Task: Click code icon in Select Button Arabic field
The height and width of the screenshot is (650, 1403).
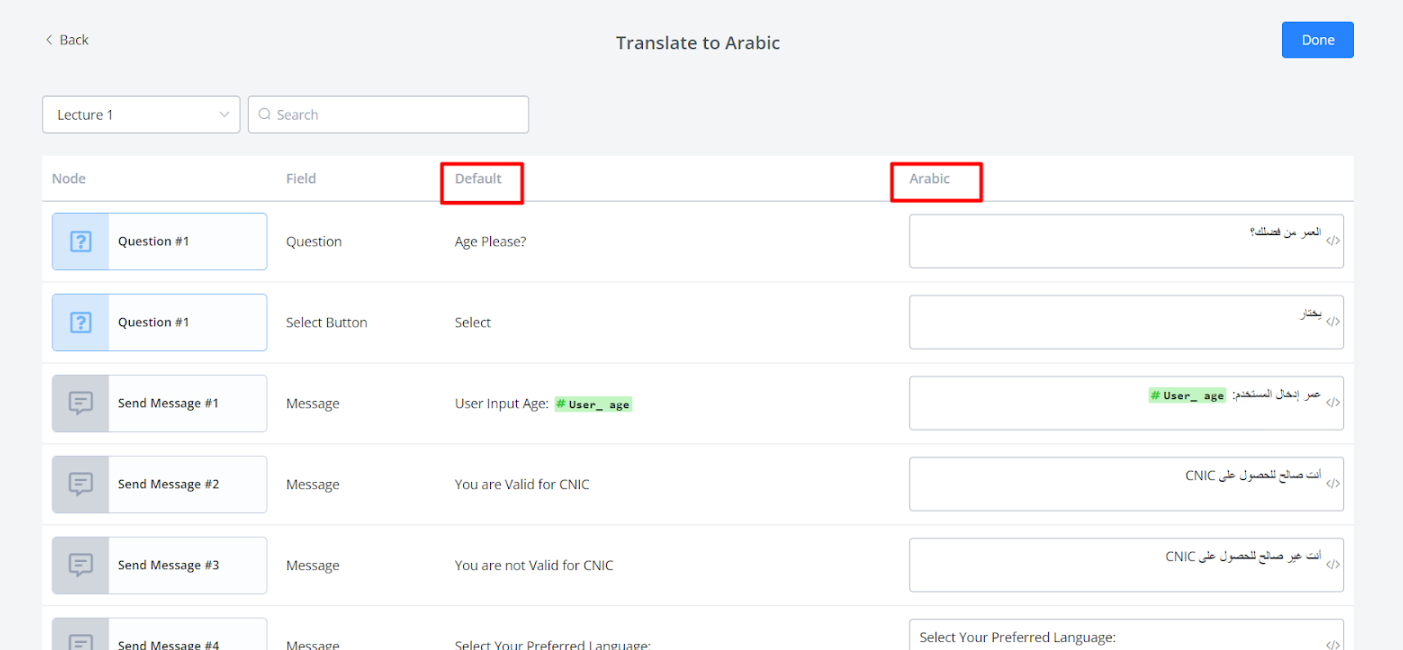Action: 1332,322
